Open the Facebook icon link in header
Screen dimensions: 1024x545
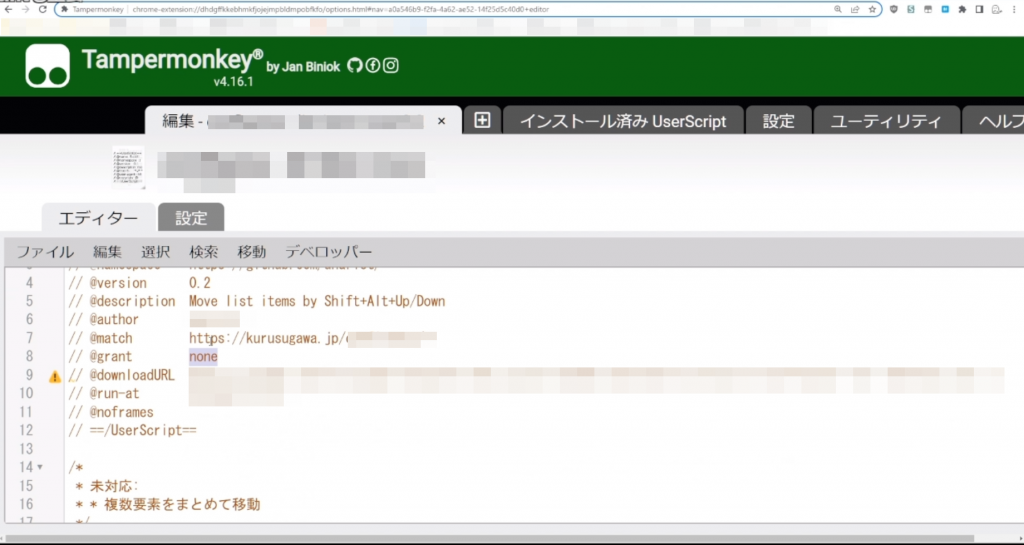click(x=373, y=65)
